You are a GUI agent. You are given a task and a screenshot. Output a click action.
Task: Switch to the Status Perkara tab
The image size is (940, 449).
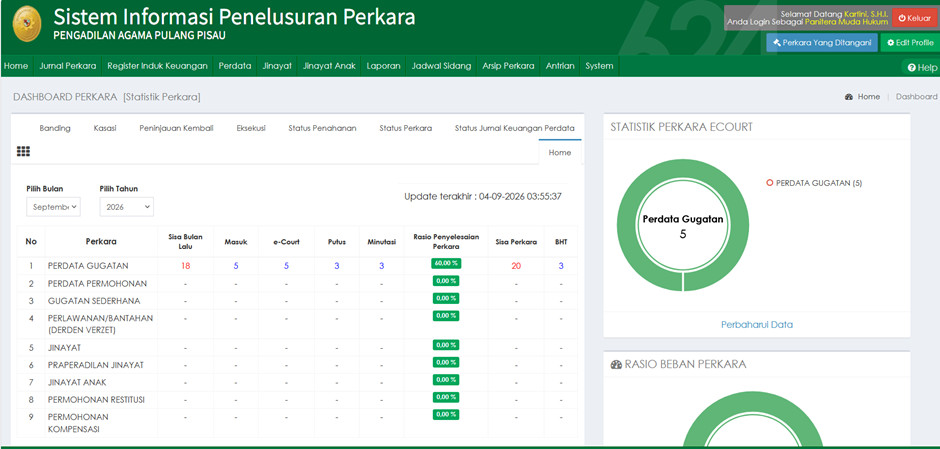406,128
